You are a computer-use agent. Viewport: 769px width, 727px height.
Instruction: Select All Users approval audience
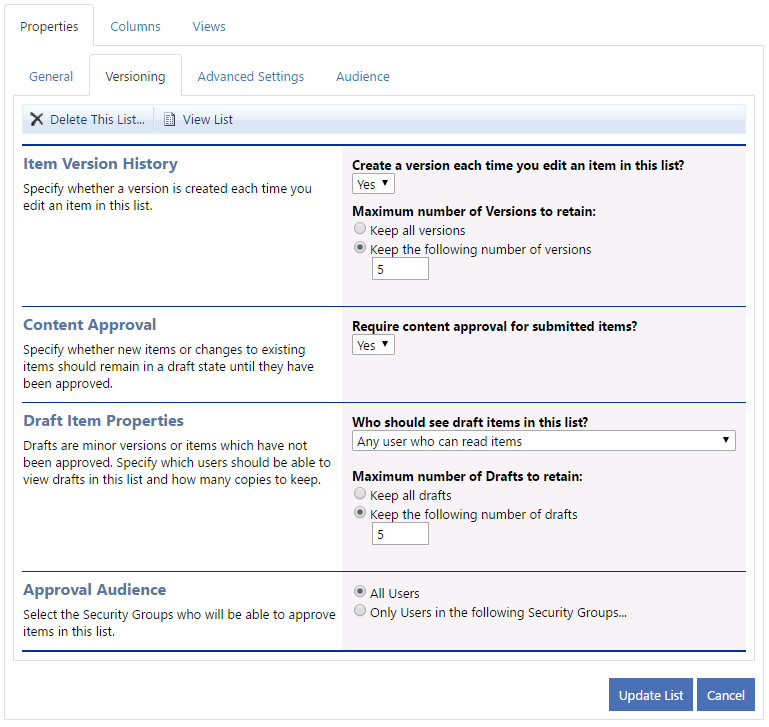[x=360, y=592]
